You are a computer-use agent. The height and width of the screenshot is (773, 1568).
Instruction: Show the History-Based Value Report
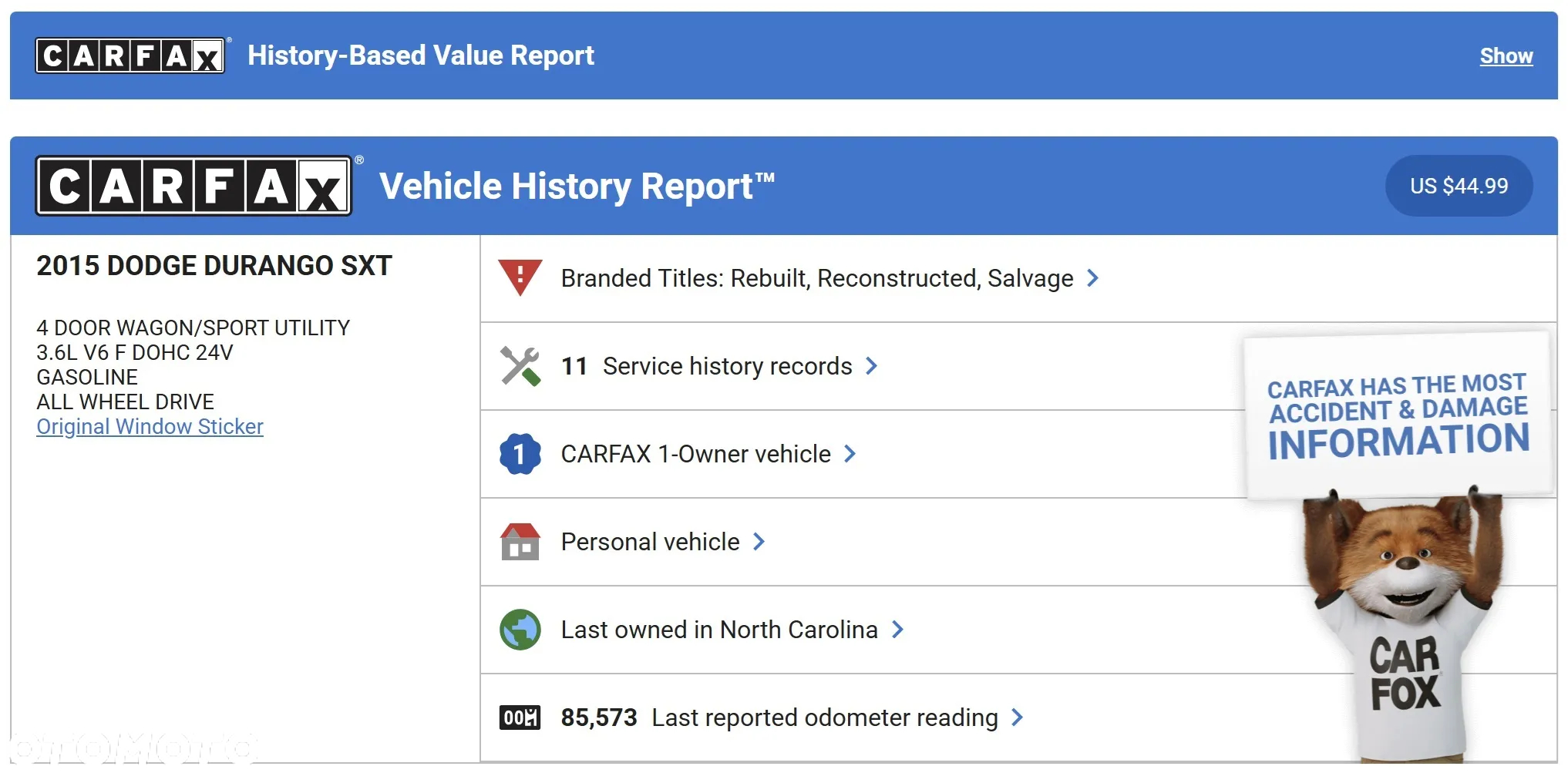coord(1506,56)
